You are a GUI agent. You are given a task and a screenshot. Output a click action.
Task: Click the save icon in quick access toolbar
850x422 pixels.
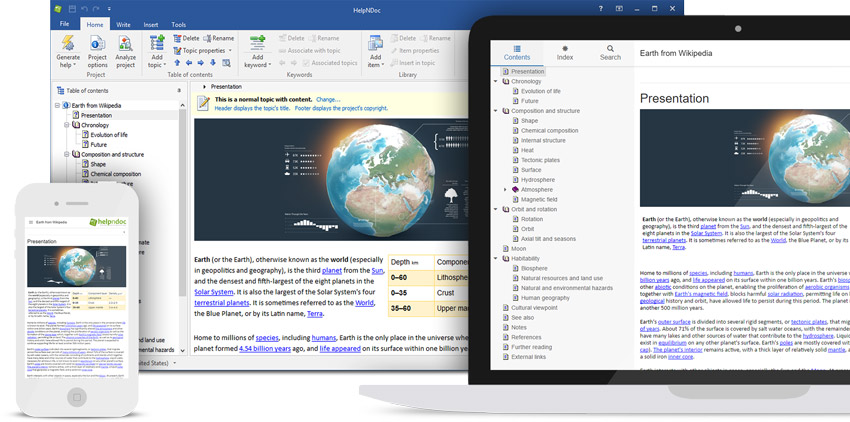tap(72, 9)
